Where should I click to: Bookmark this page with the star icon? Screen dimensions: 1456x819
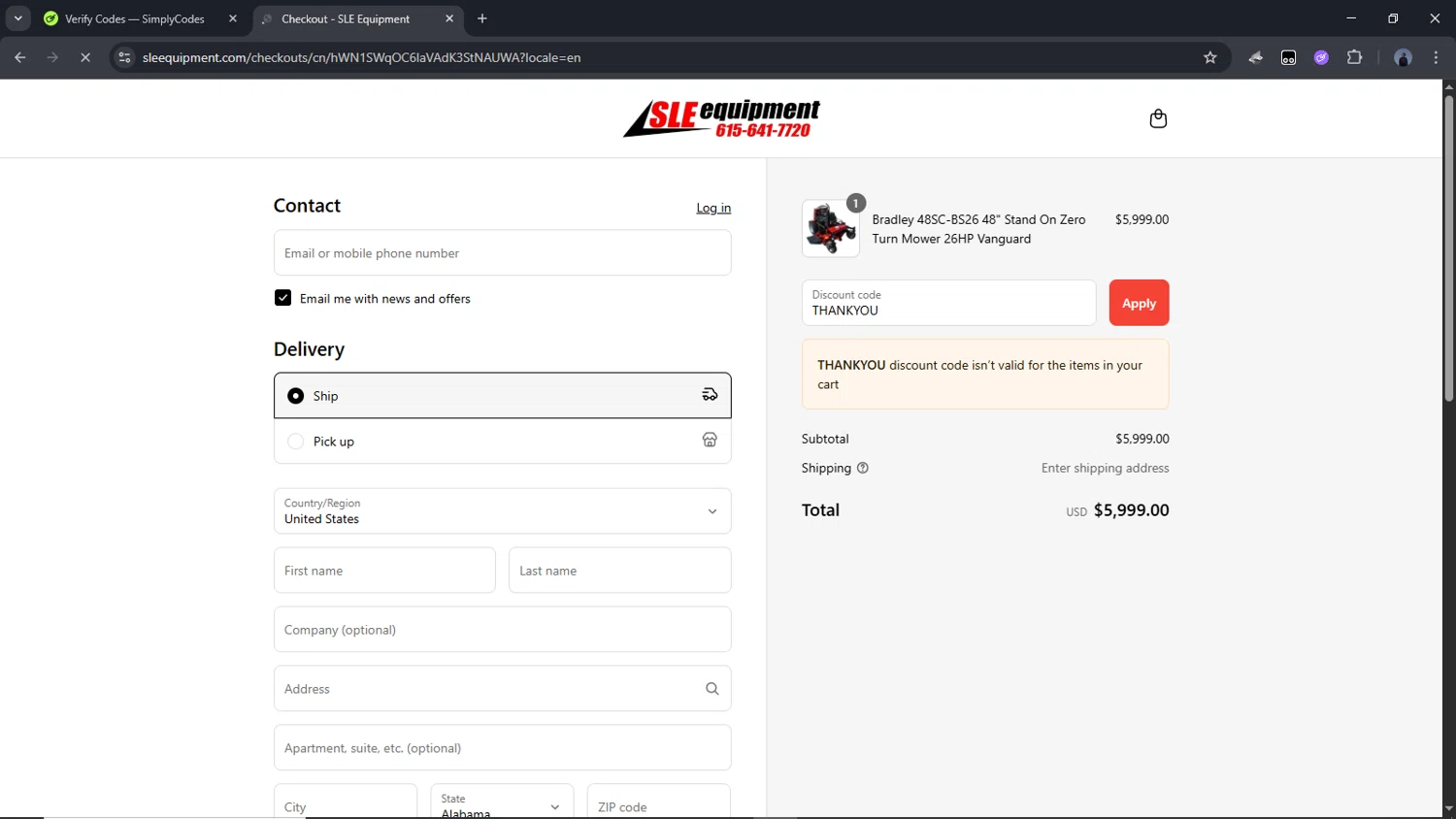click(x=1209, y=57)
